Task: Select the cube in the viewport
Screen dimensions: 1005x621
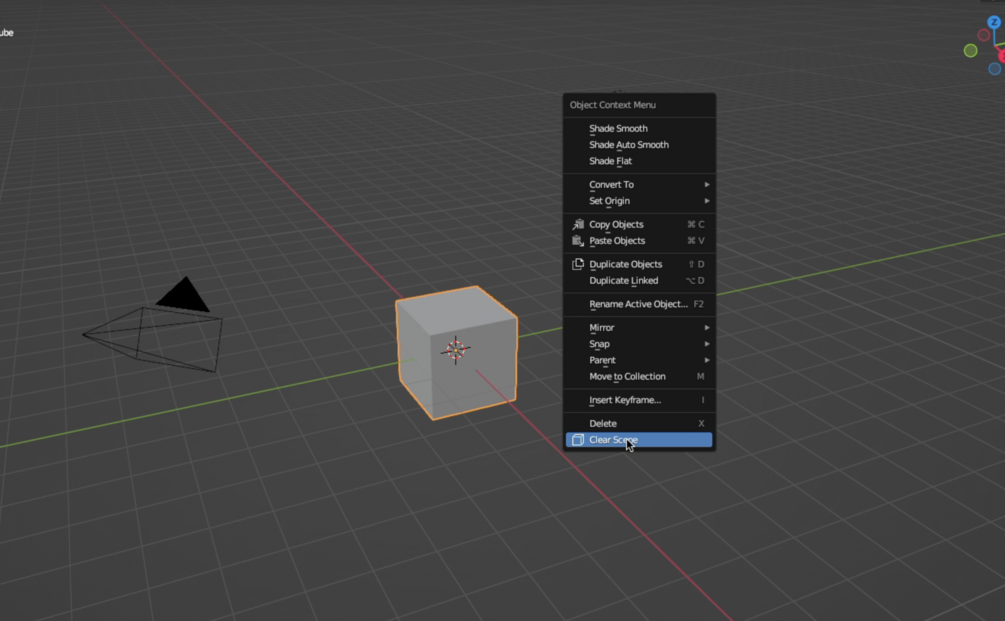Action: coord(456,352)
